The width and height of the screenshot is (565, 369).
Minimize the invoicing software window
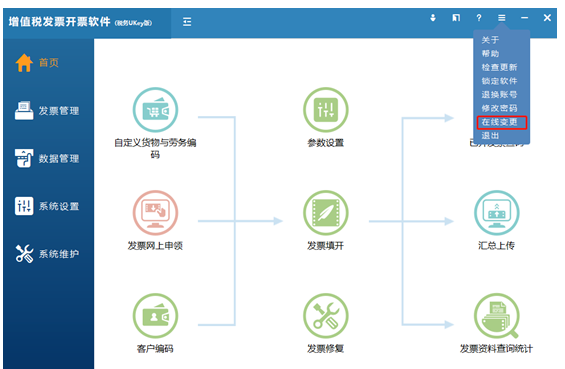[524, 18]
